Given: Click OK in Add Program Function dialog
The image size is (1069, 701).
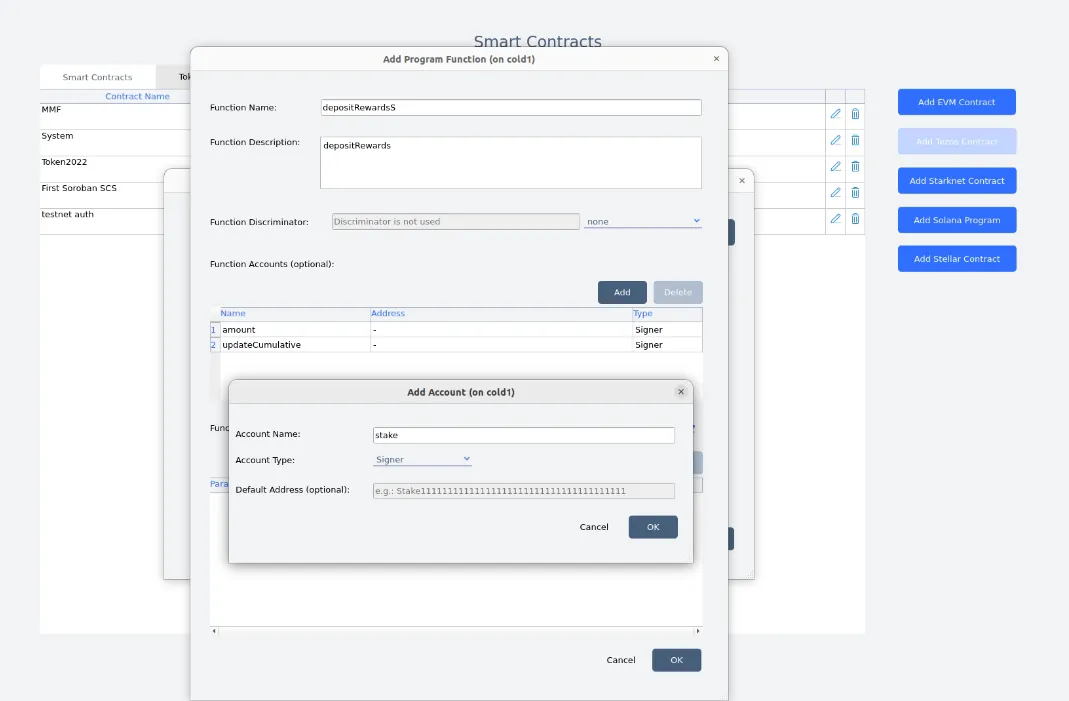Looking at the screenshot, I should tap(676, 660).
